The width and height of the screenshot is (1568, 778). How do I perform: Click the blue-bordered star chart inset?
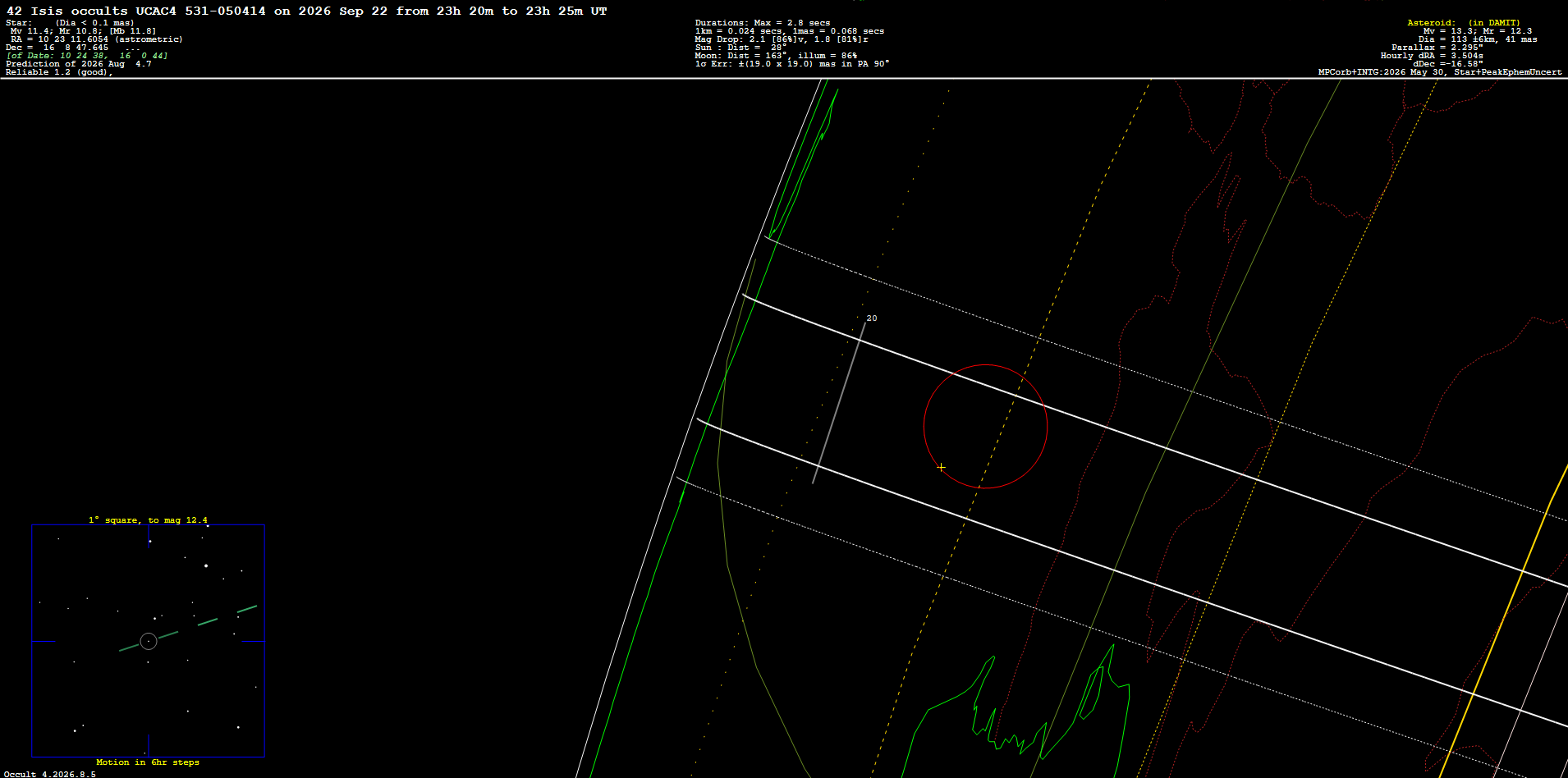149,641
